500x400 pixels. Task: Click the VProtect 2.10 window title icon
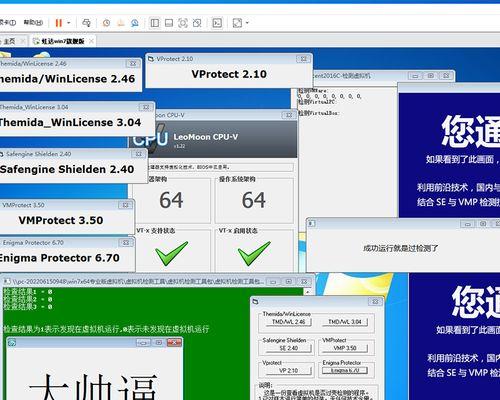tap(151, 59)
